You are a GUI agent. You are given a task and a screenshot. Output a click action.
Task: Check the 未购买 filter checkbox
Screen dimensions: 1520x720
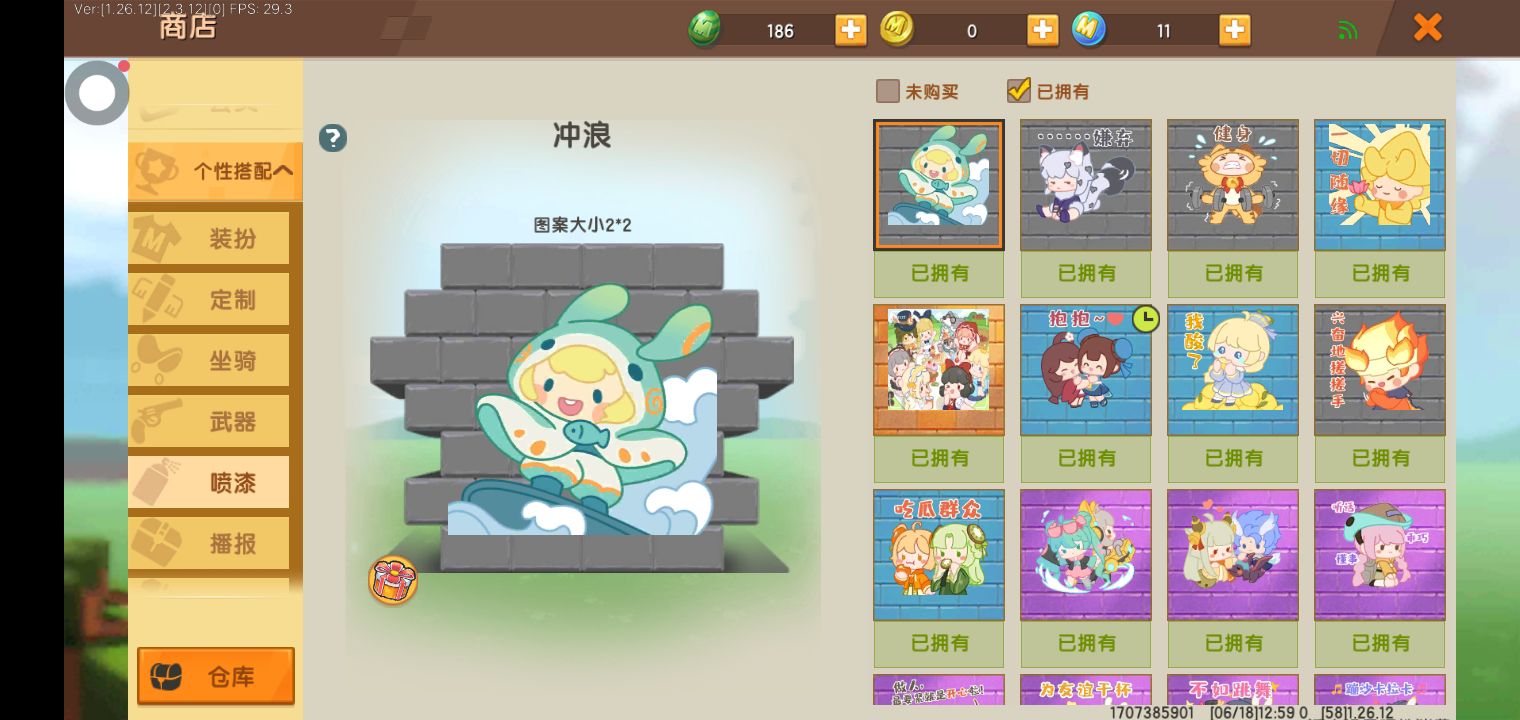(x=887, y=91)
